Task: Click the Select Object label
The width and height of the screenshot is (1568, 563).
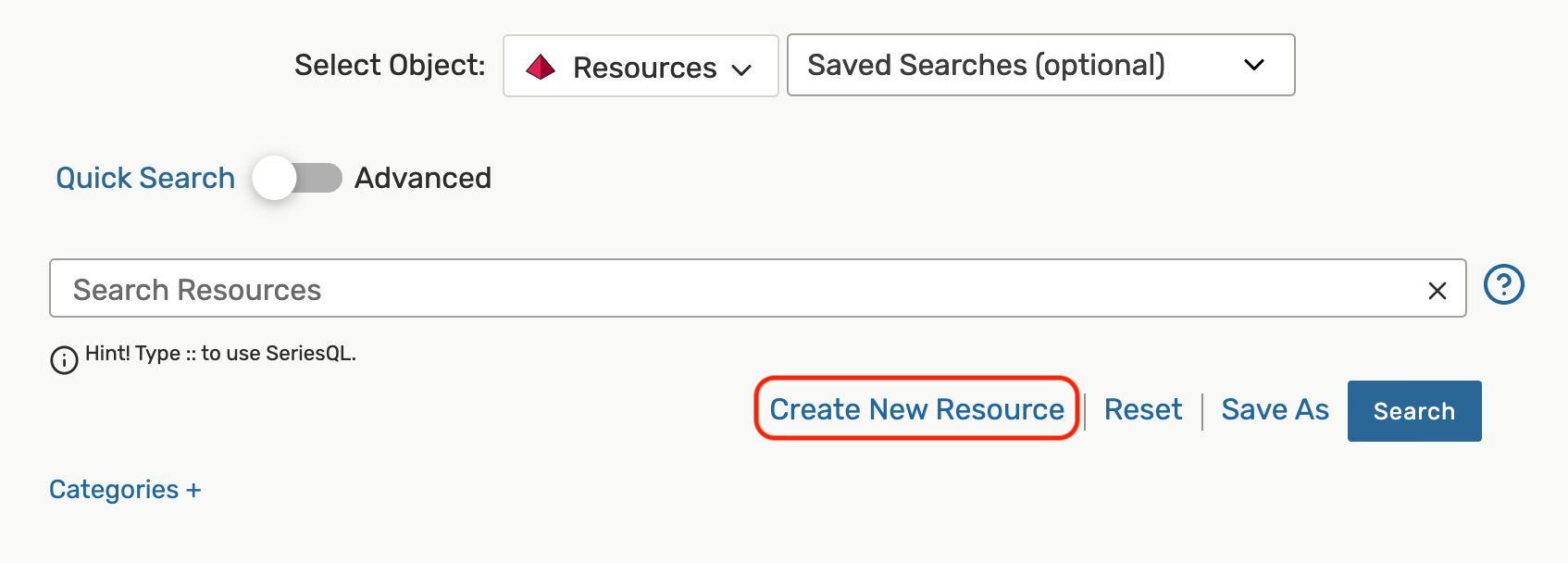Action: 390,65
